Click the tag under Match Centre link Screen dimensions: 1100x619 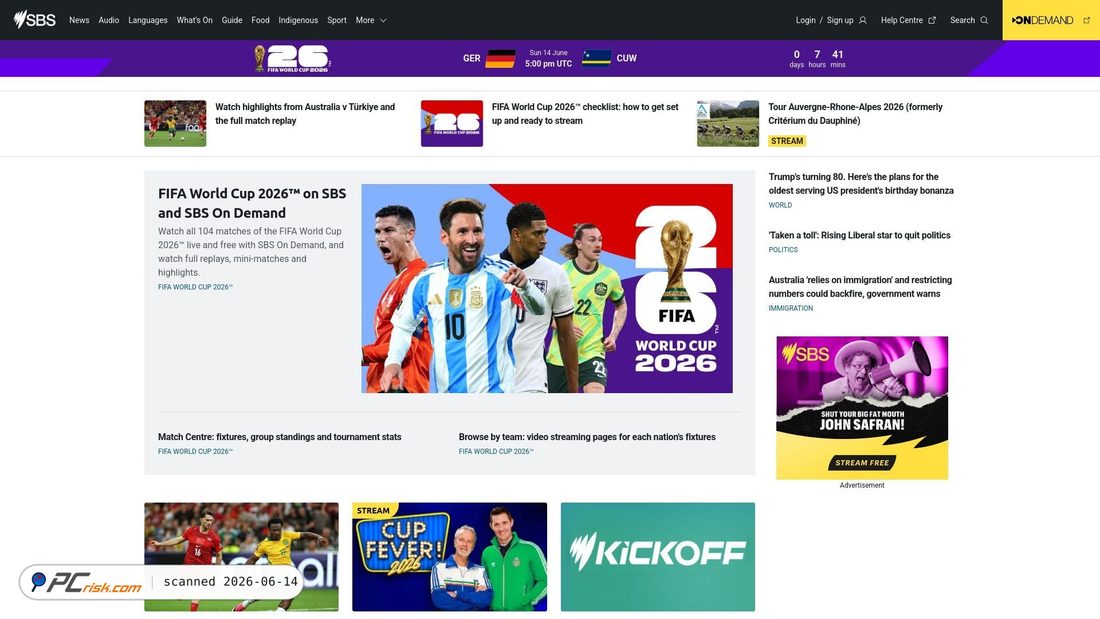point(195,451)
